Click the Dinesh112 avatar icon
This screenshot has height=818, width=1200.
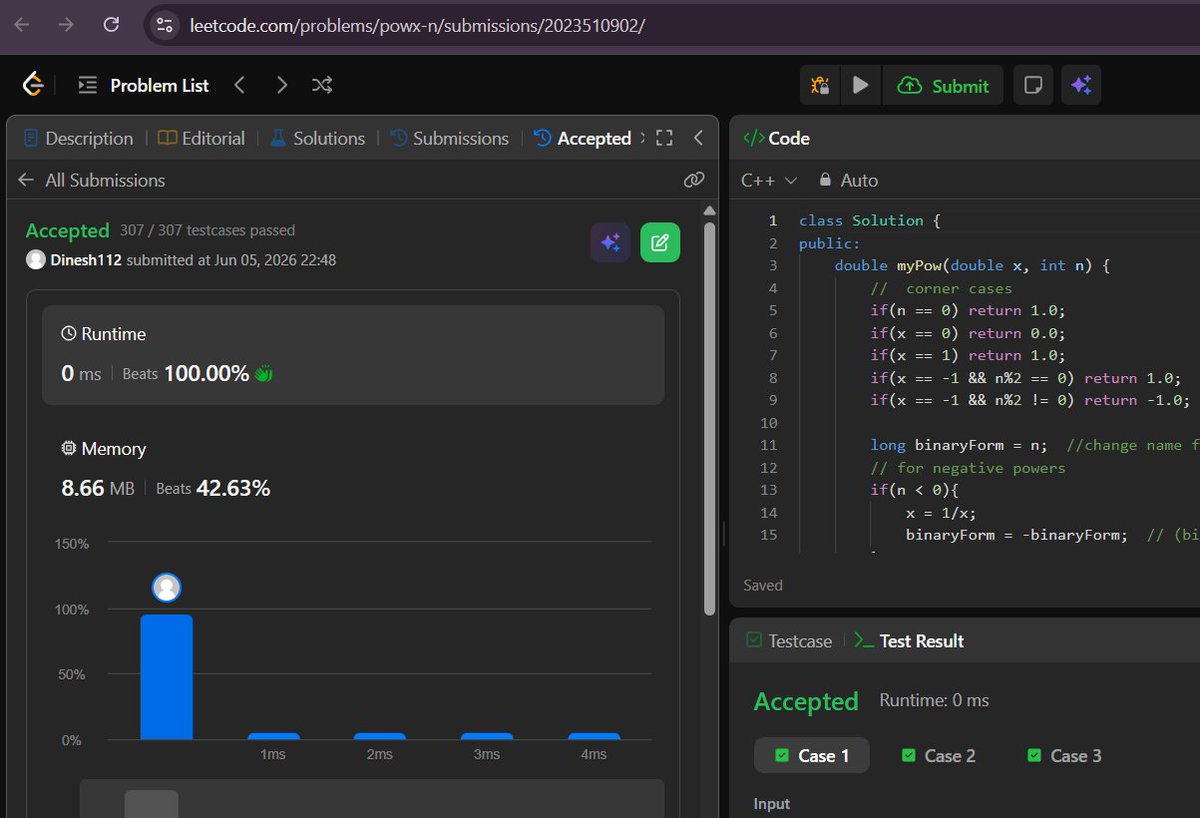tap(36, 260)
